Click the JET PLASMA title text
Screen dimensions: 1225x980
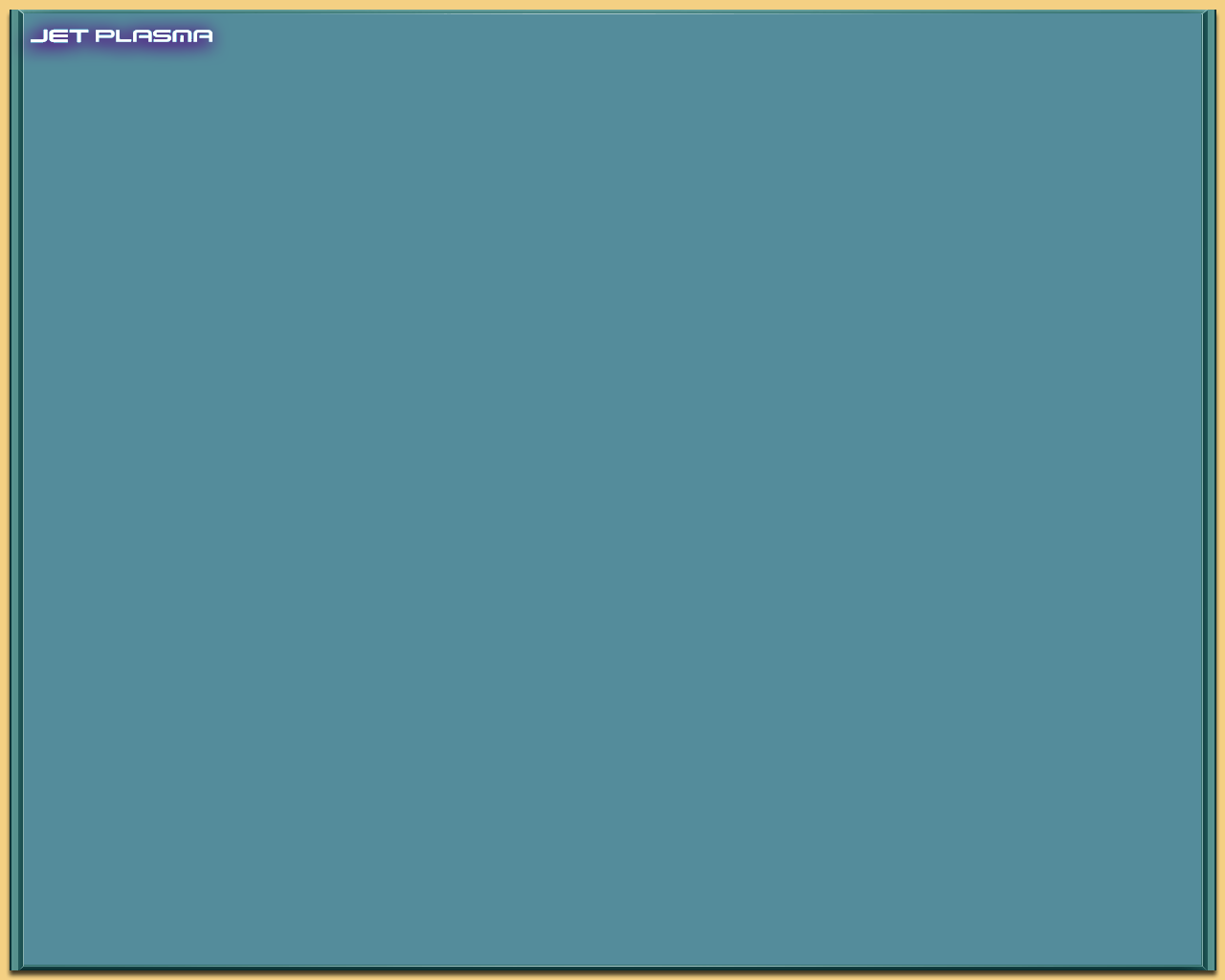coord(122,36)
